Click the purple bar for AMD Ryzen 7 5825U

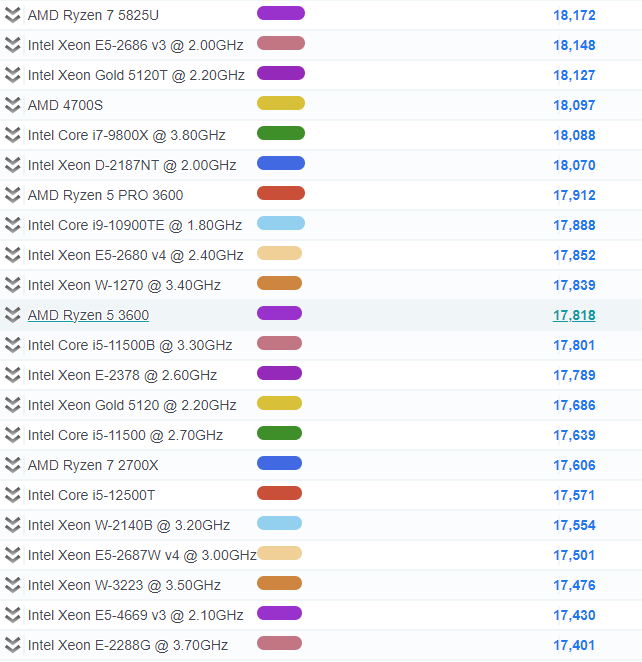(281, 13)
